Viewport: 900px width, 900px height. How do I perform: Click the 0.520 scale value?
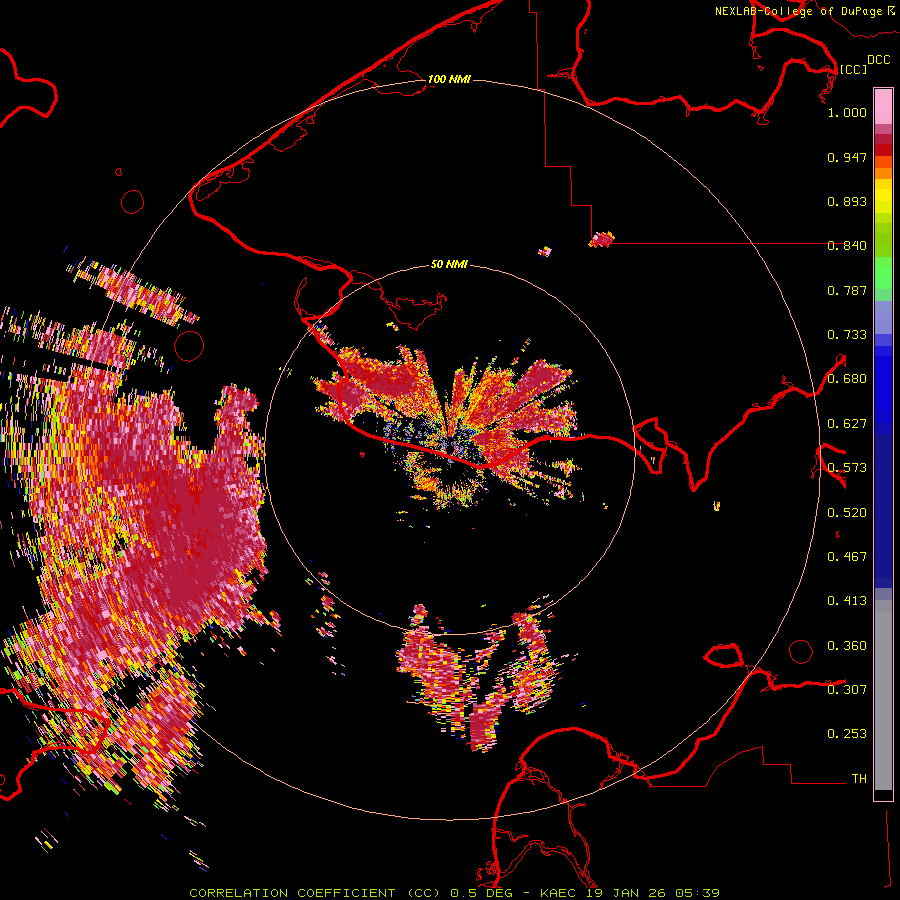(847, 513)
